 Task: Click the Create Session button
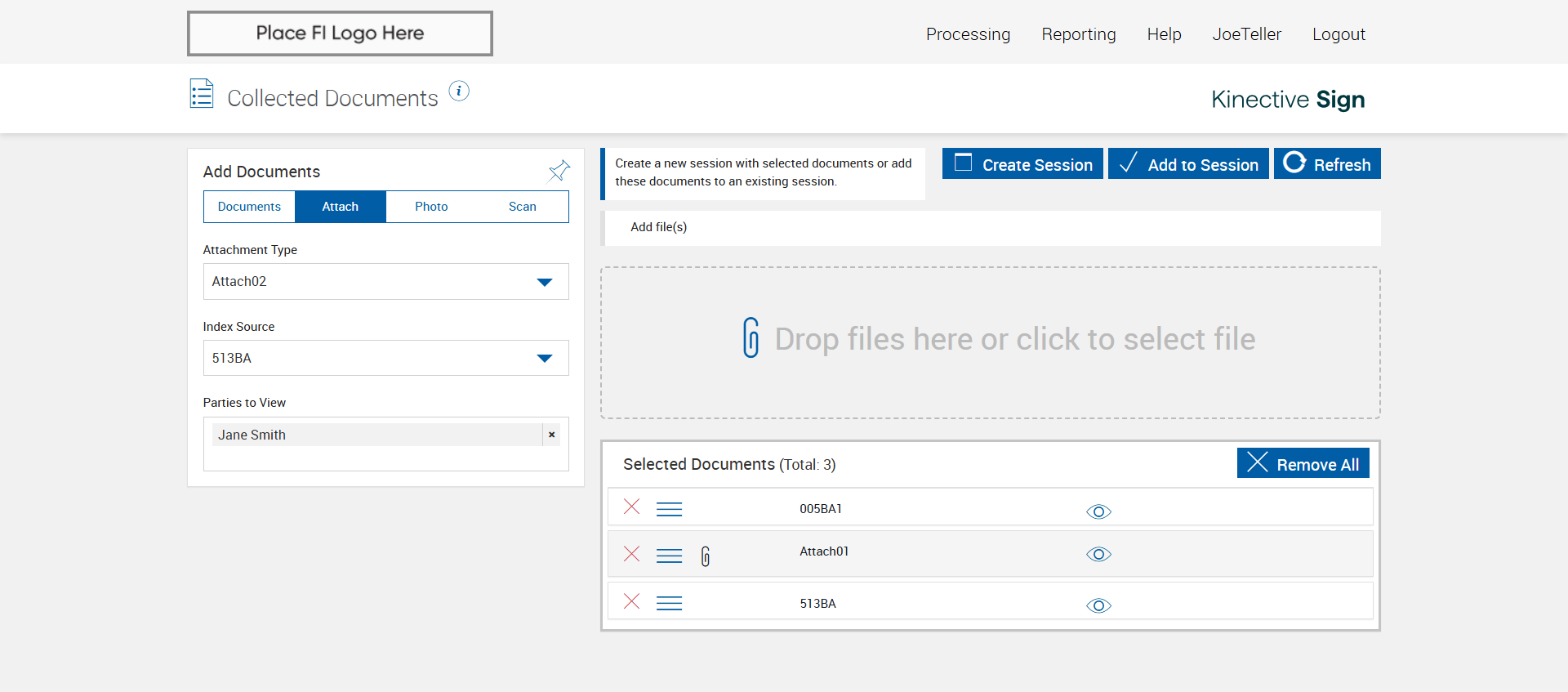[x=1022, y=164]
